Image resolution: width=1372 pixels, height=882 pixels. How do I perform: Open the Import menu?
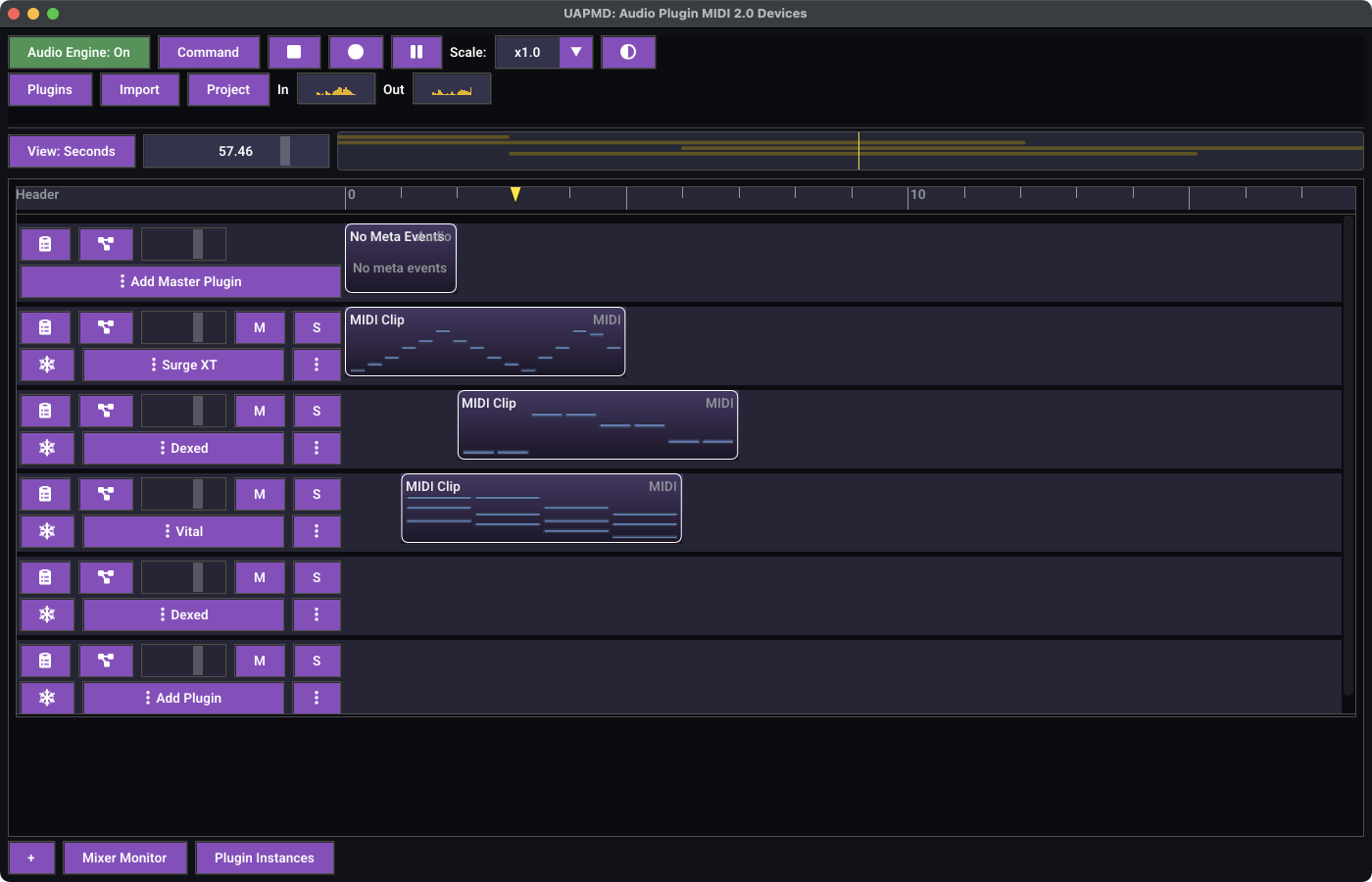tap(139, 89)
